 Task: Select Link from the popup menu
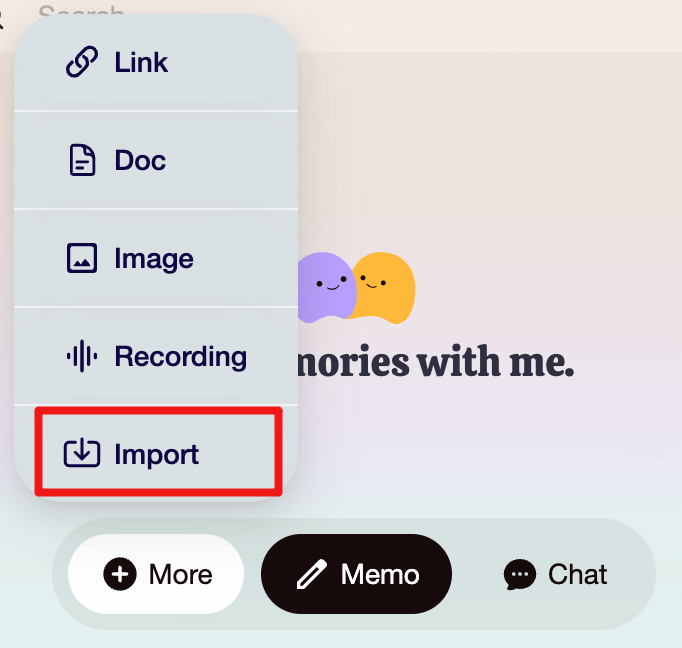click(156, 62)
